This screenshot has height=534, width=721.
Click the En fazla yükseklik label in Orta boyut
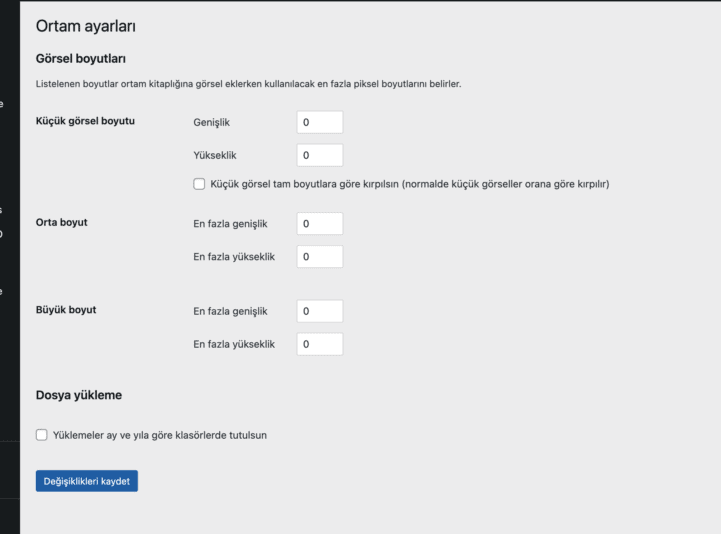point(233,256)
